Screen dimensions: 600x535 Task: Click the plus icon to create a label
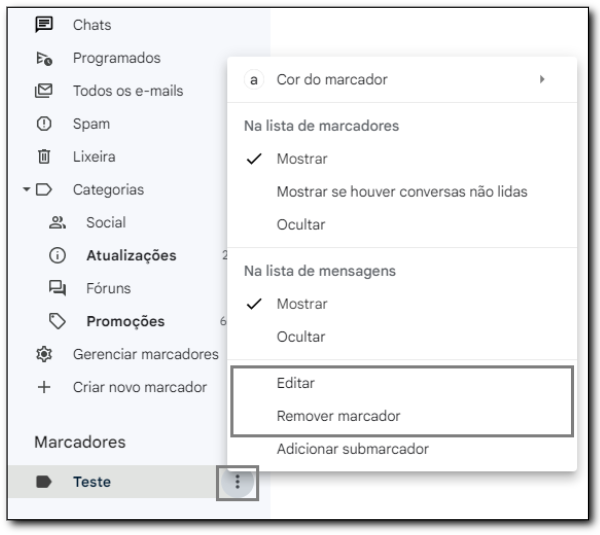(44, 387)
